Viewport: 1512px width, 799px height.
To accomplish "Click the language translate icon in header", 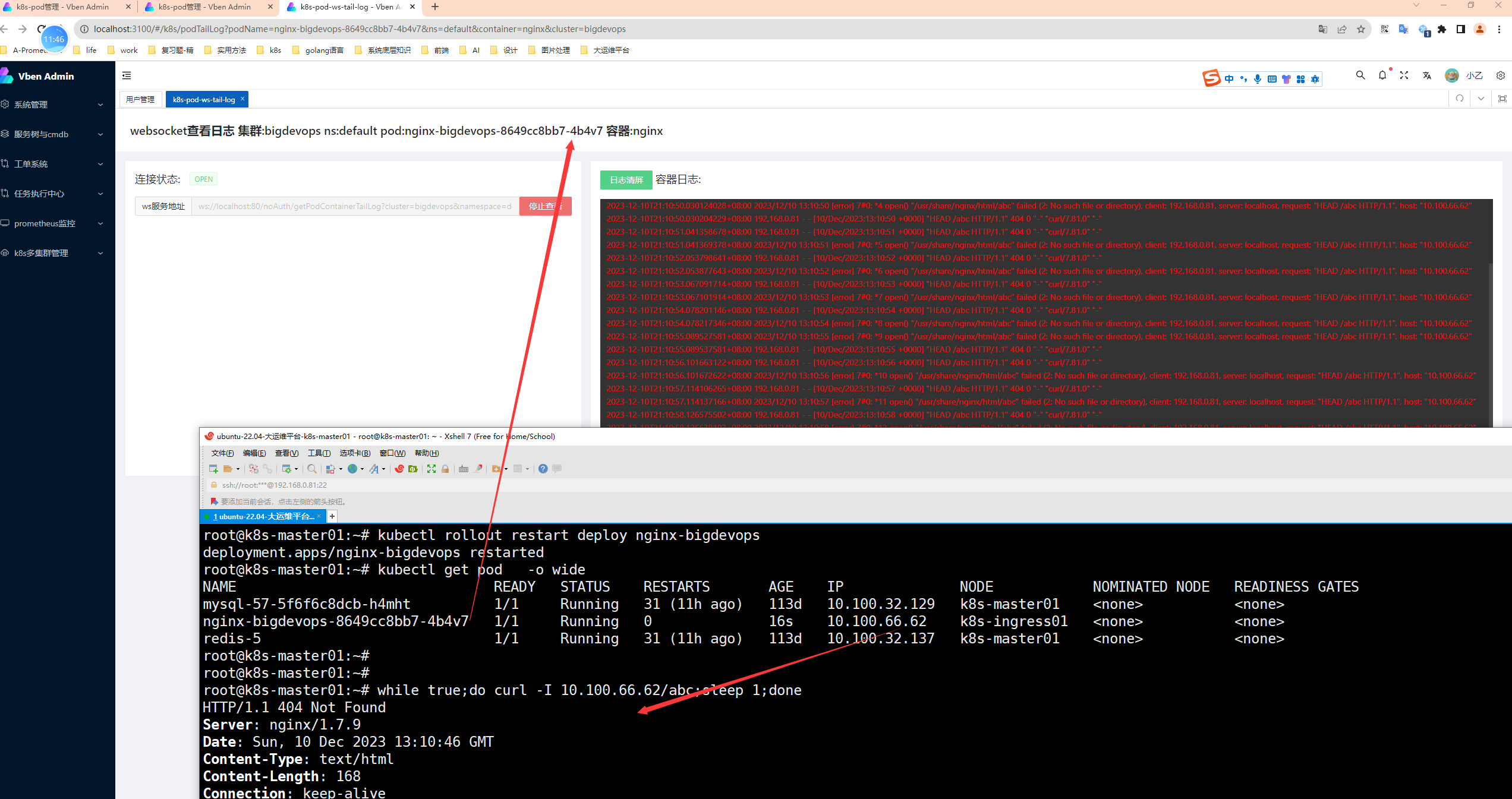I will [1427, 75].
